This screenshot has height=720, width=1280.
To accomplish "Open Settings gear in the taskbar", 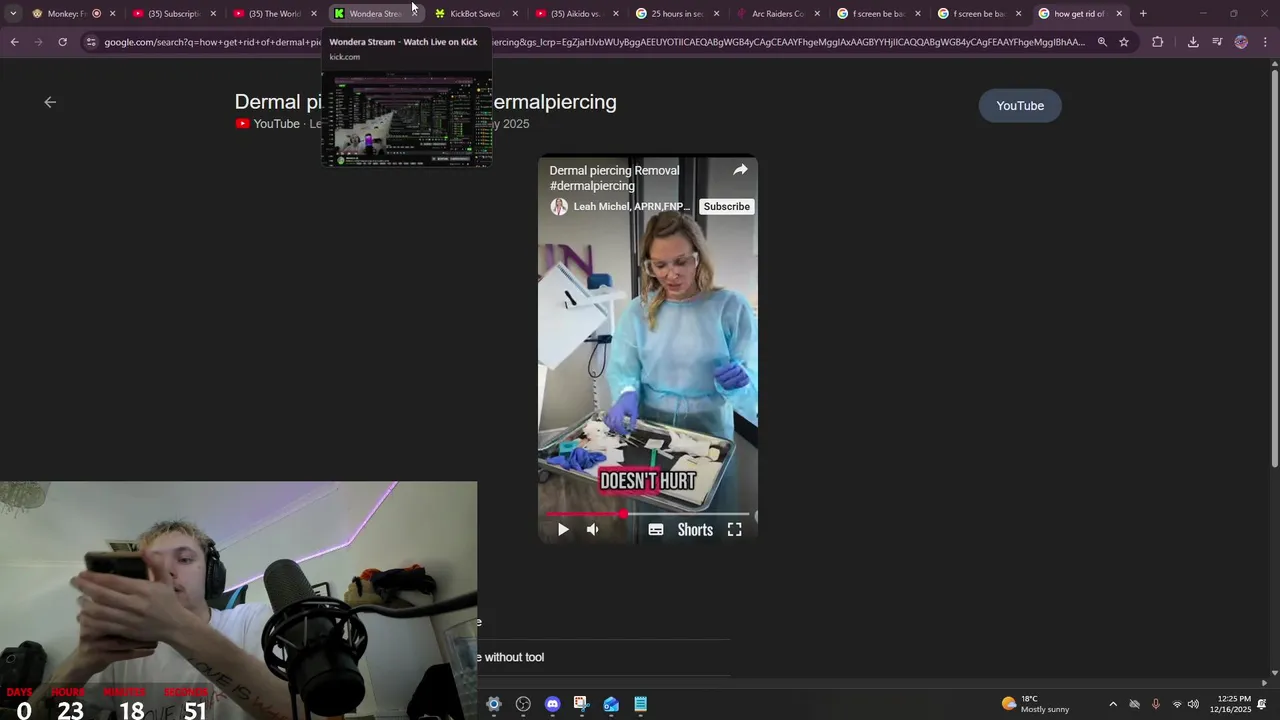I will point(493,704).
